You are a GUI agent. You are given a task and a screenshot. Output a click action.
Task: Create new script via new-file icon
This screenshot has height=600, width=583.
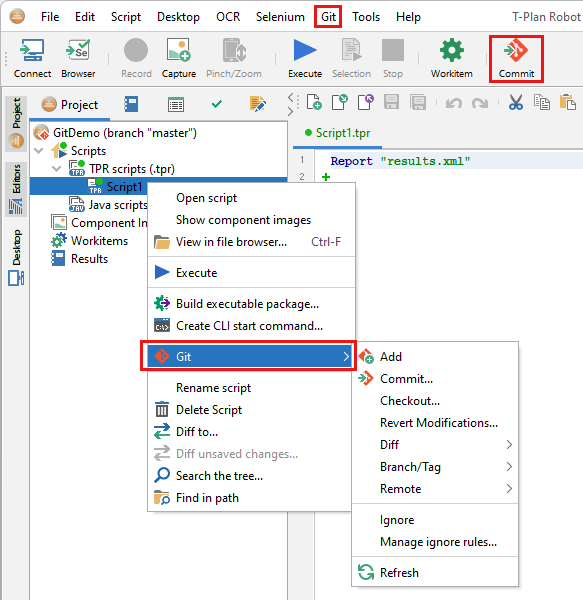(x=314, y=103)
